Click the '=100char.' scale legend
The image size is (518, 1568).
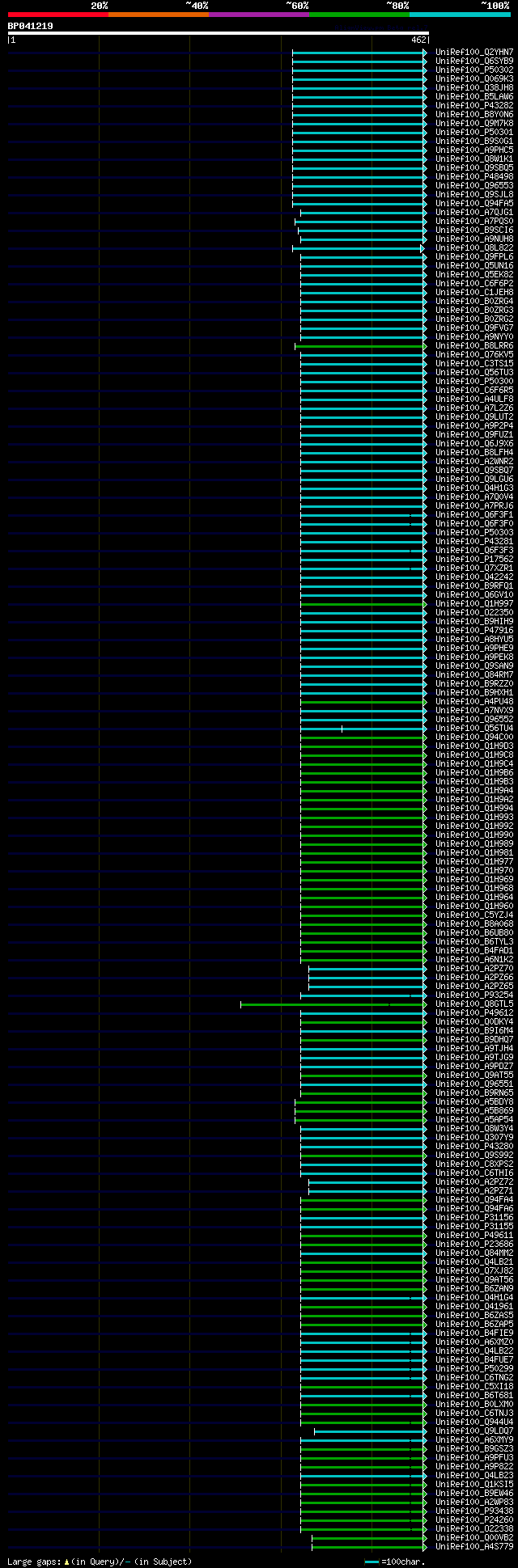(x=395, y=1562)
